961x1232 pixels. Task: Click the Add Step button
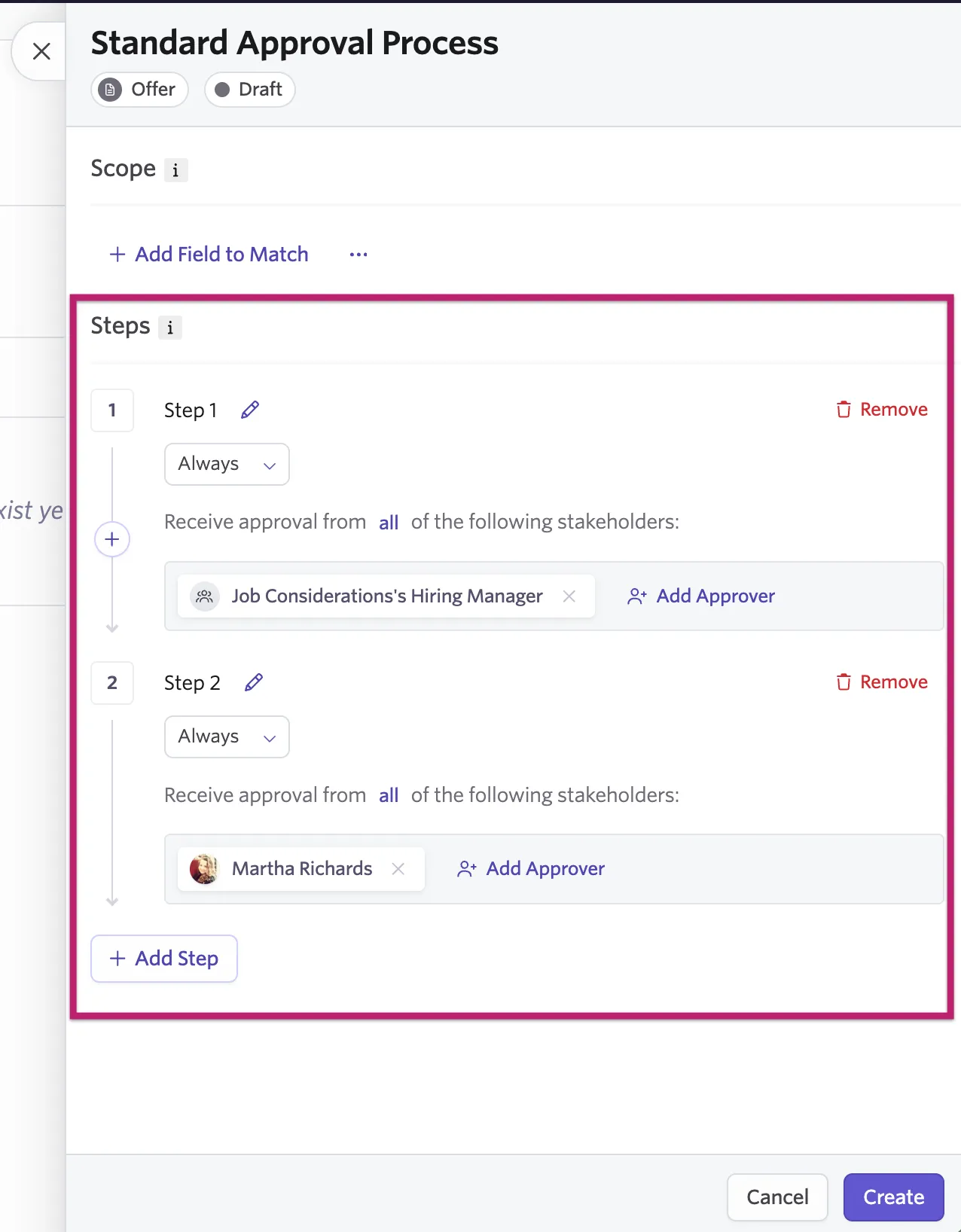point(164,959)
